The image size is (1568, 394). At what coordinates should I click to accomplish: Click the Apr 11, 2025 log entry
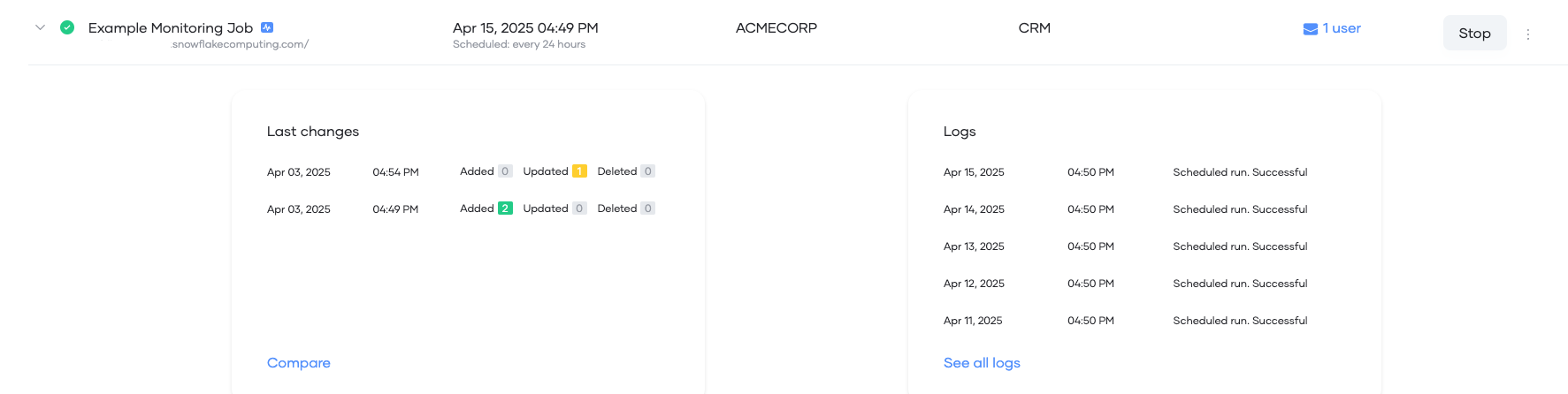click(x=973, y=321)
